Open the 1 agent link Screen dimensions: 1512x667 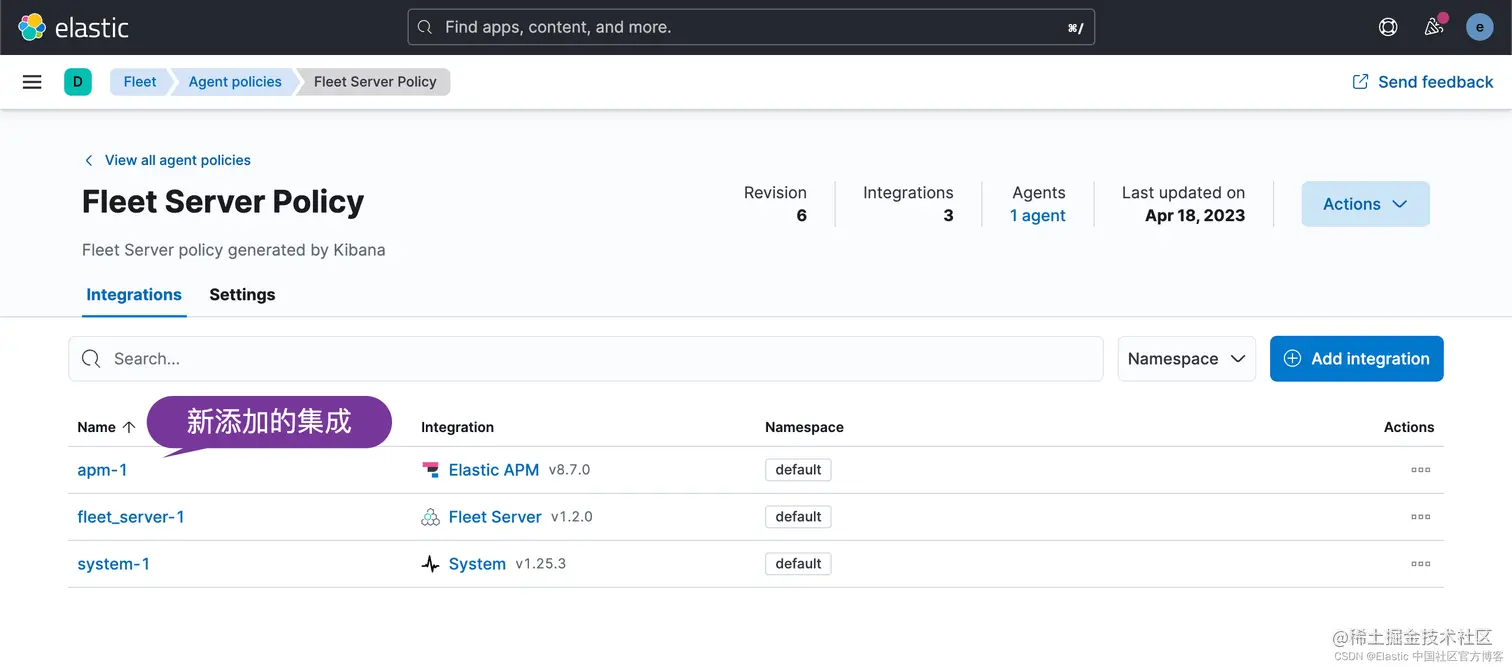tap(1037, 216)
